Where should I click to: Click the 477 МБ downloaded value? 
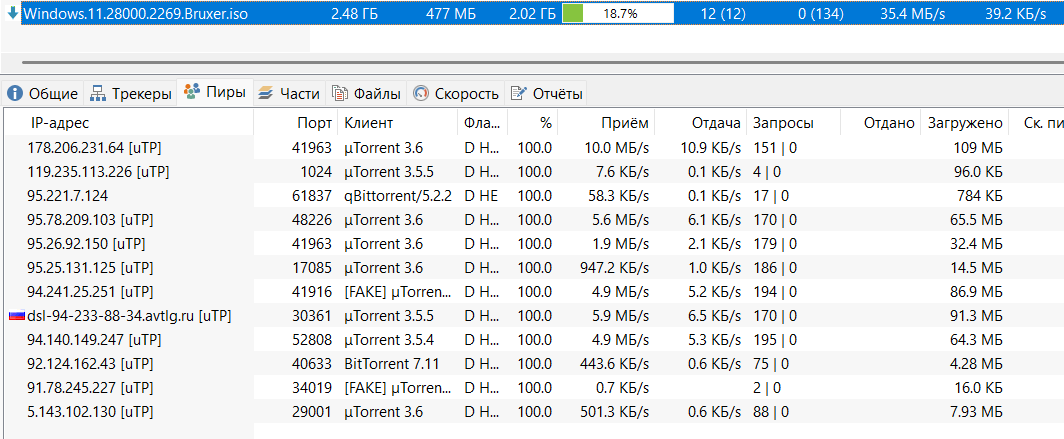pos(451,14)
